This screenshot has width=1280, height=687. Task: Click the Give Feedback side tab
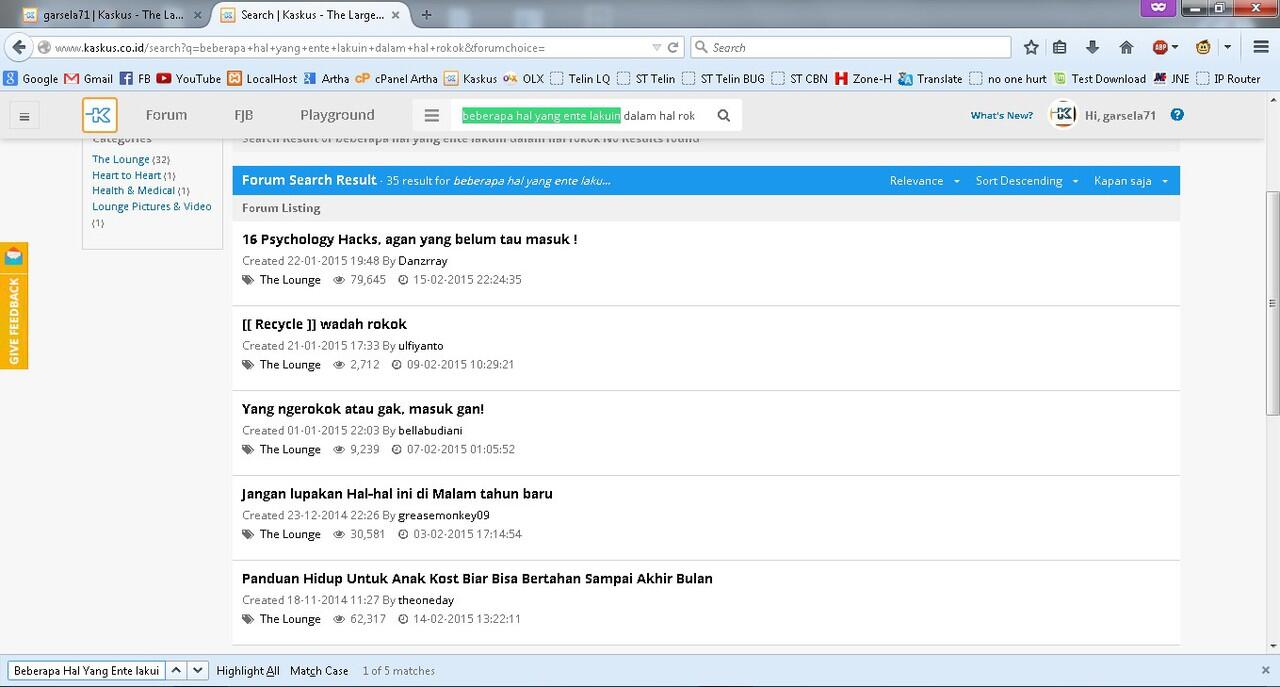pyautogui.click(x=14, y=306)
